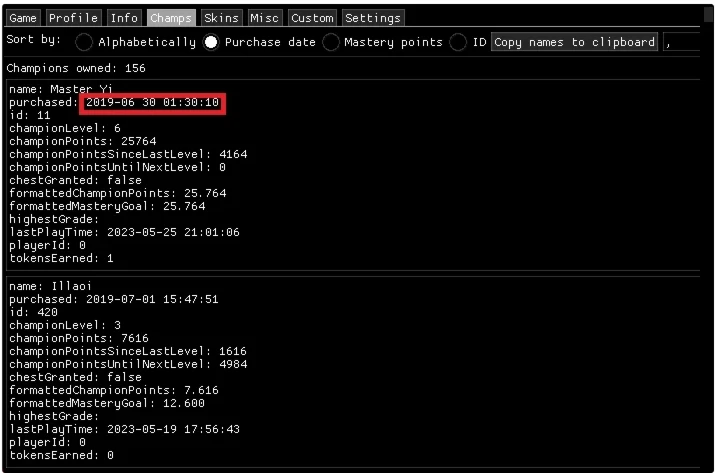Switch to the Custom tab
Viewport: 715px width, 473px height.
[x=312, y=18]
